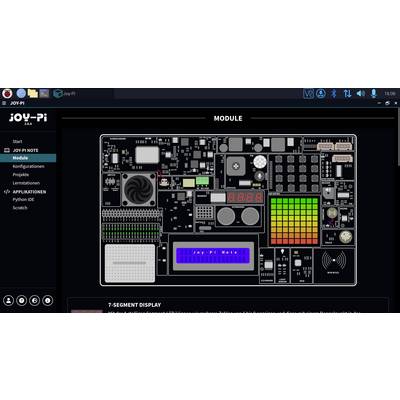Select the NFC/RFID reader module

[334, 265]
